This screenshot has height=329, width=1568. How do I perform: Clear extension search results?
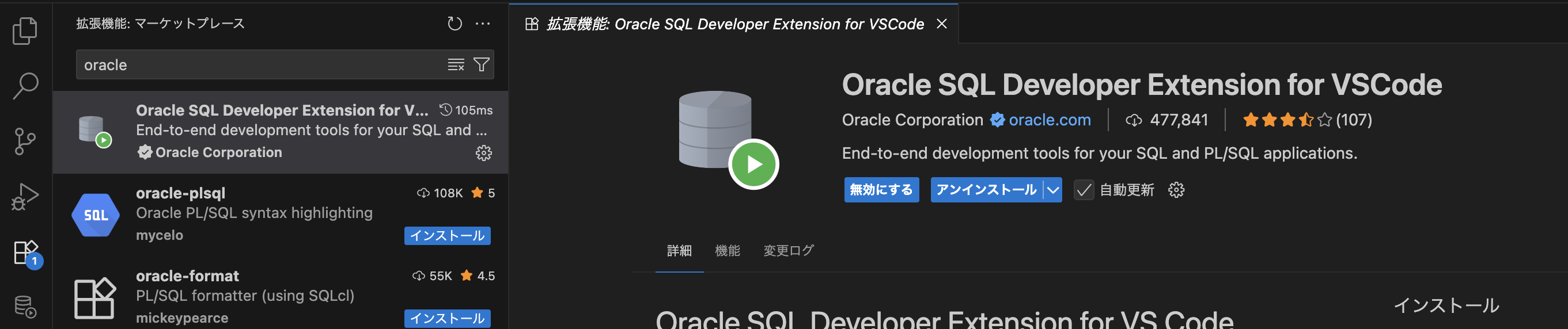pyautogui.click(x=456, y=64)
